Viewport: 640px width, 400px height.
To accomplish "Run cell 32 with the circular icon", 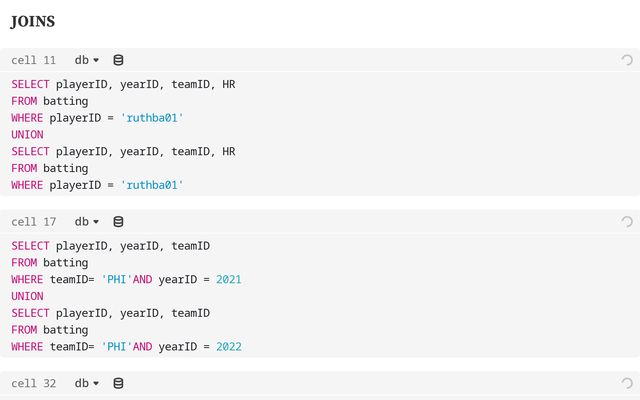I will tap(627, 384).
